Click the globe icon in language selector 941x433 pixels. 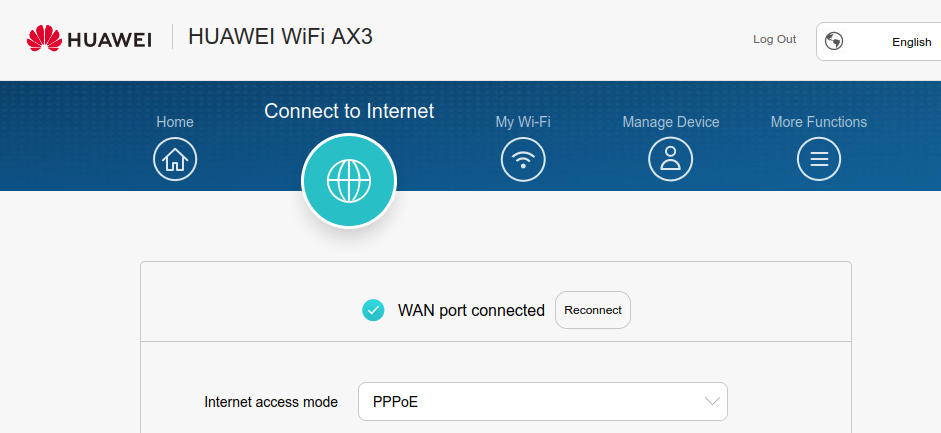tap(834, 41)
